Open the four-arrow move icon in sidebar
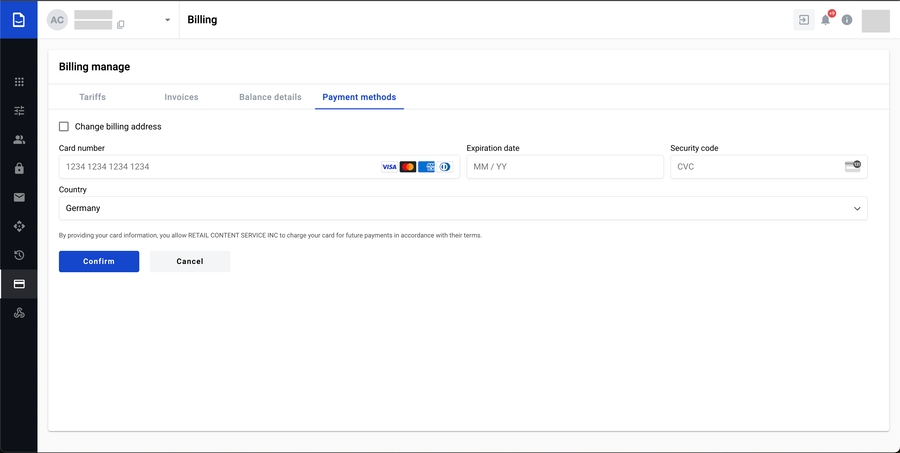 tap(19, 226)
